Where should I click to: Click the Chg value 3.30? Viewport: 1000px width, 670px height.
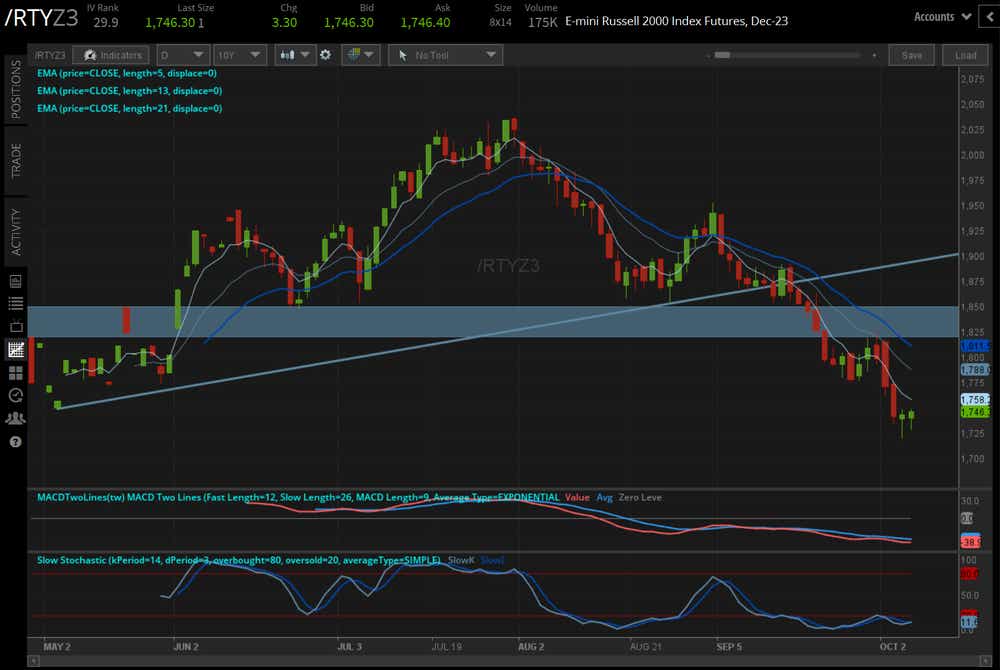284,22
